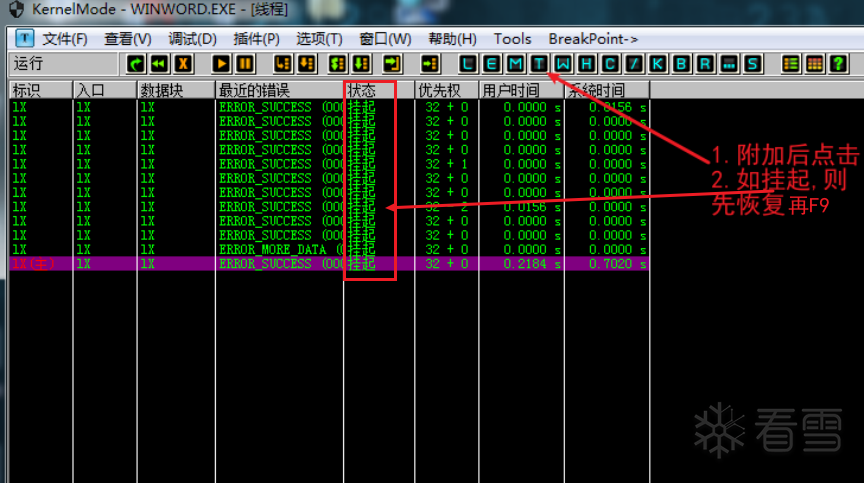The image size is (864, 483).
Task: Open Handles window with H icon
Action: pyautogui.click(x=586, y=64)
